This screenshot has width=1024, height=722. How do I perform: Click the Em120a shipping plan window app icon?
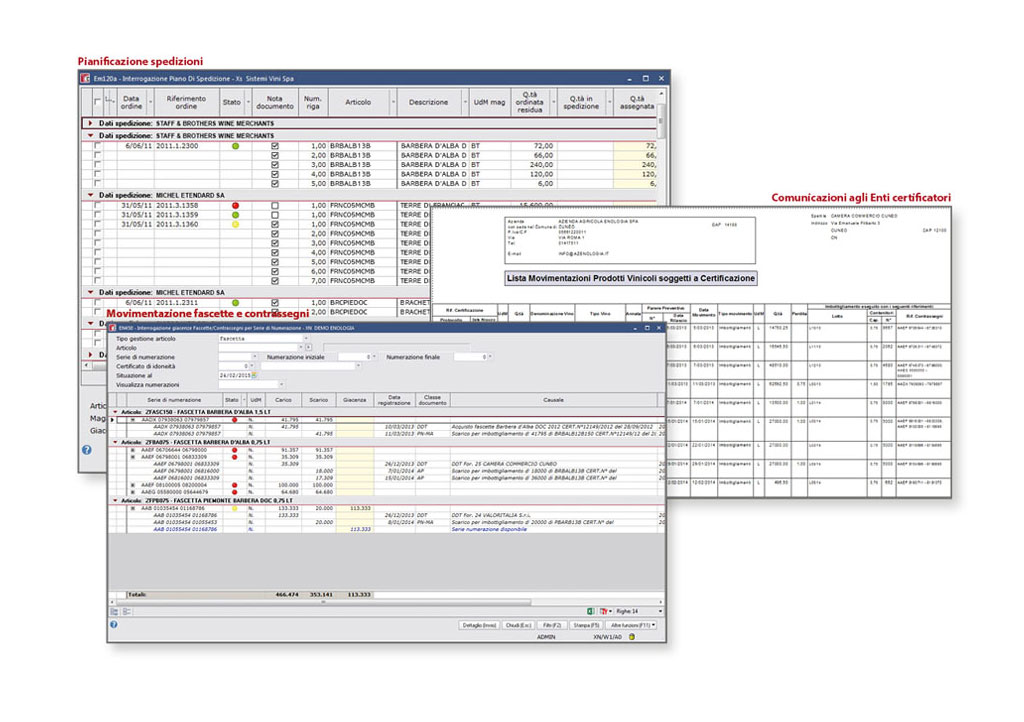86,78
